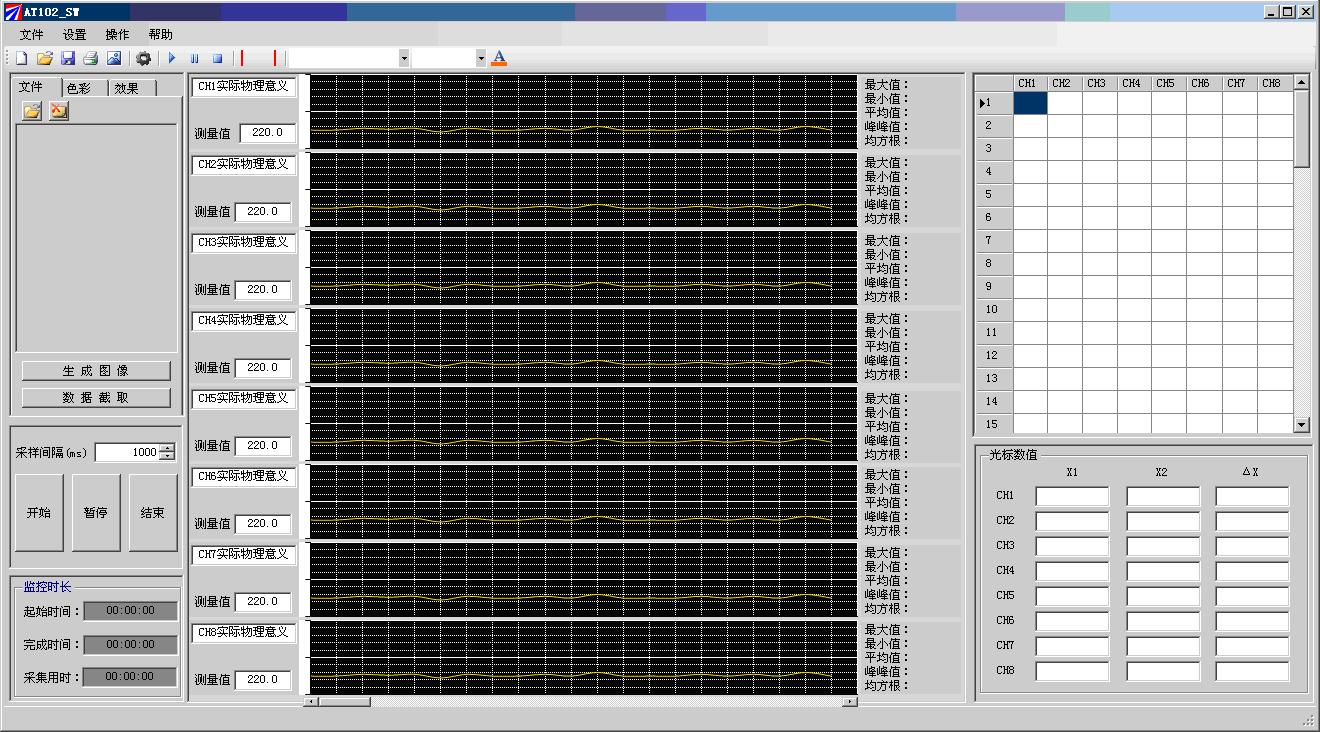
Task: Open settings via the gear toolbar icon
Action: (144, 59)
